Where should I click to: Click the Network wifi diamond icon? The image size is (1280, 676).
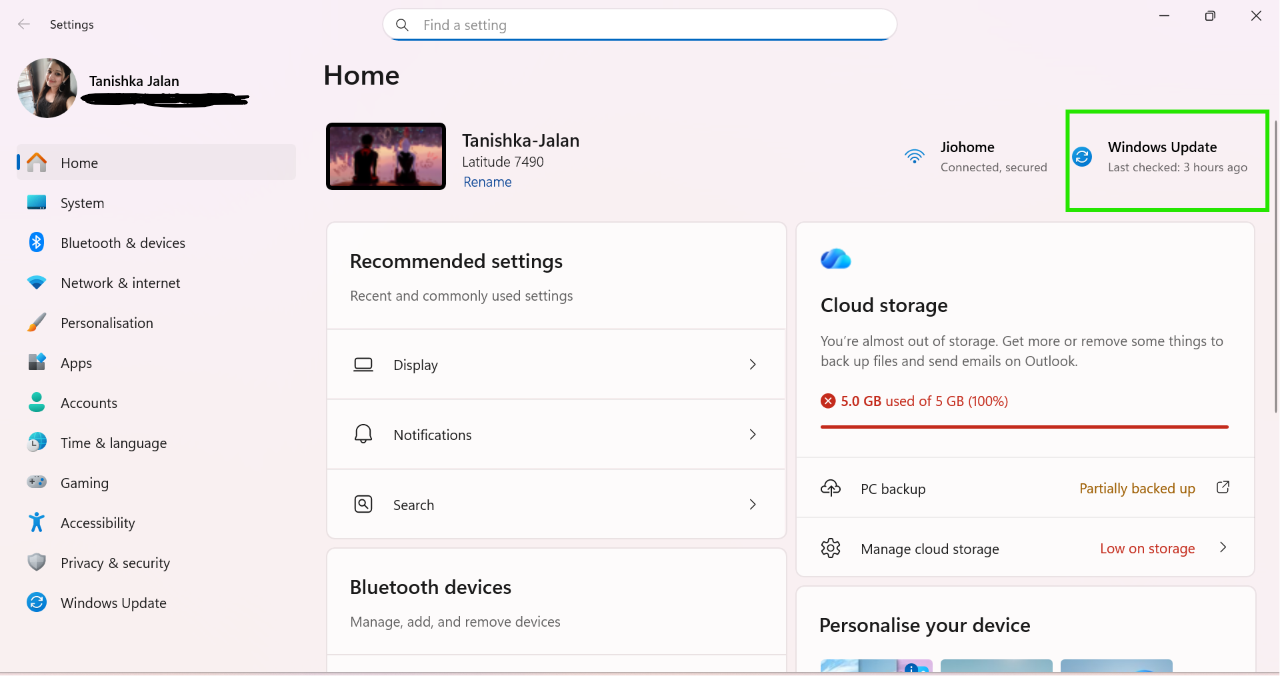[x=37, y=283]
